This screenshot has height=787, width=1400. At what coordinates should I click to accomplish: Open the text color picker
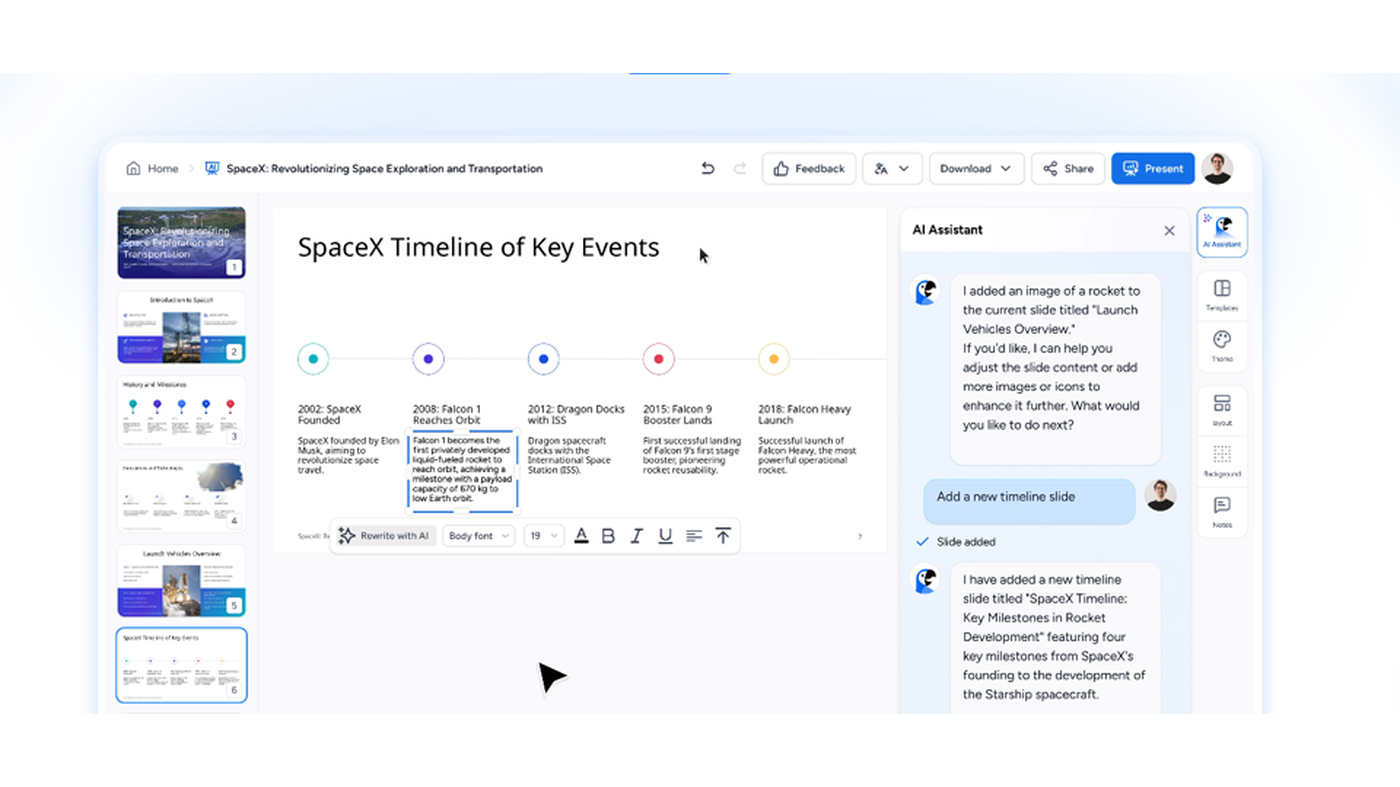(x=581, y=536)
